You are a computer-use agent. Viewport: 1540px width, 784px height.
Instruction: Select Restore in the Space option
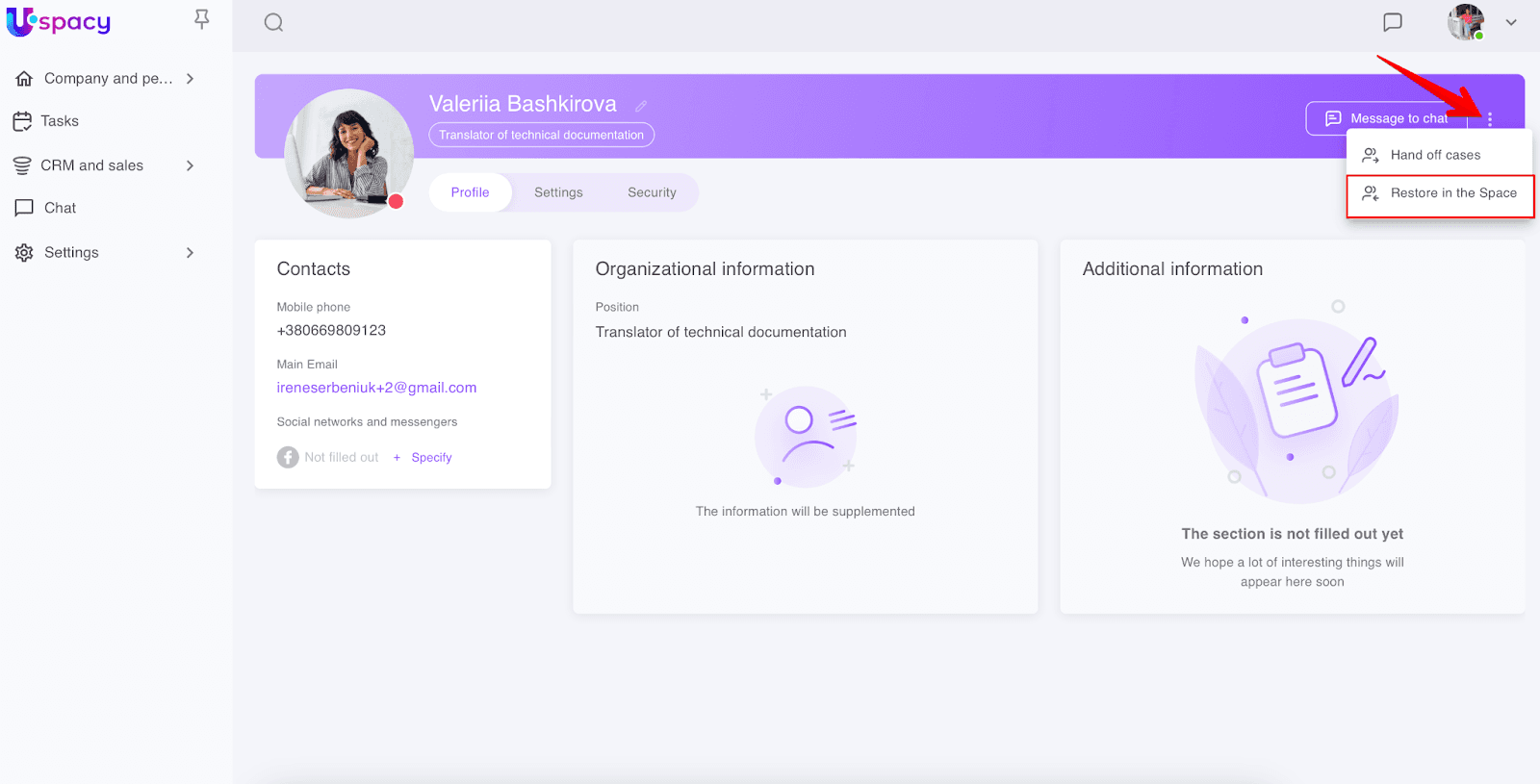(x=1440, y=193)
